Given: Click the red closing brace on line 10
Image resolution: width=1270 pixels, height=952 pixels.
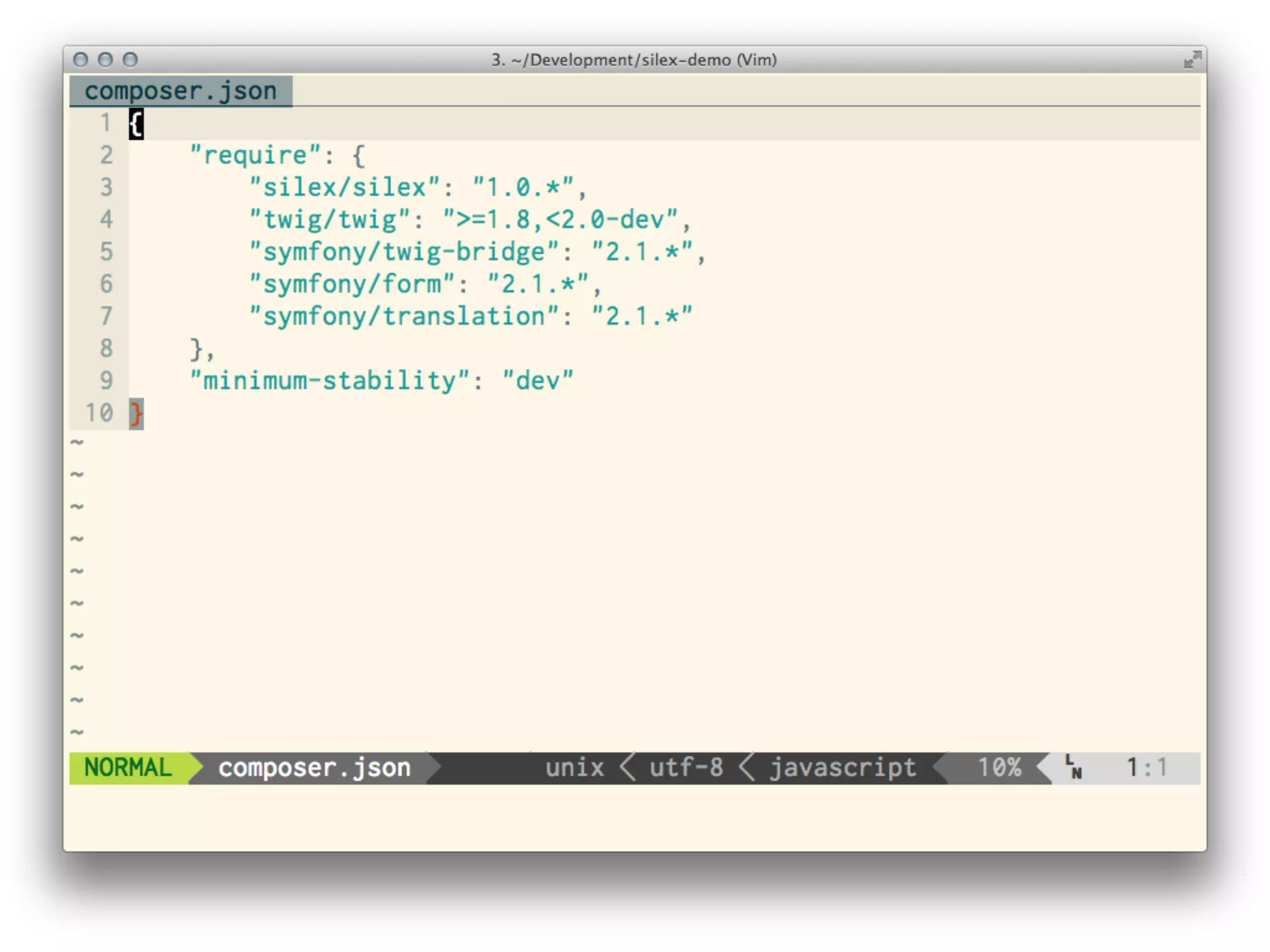Looking at the screenshot, I should 136,413.
